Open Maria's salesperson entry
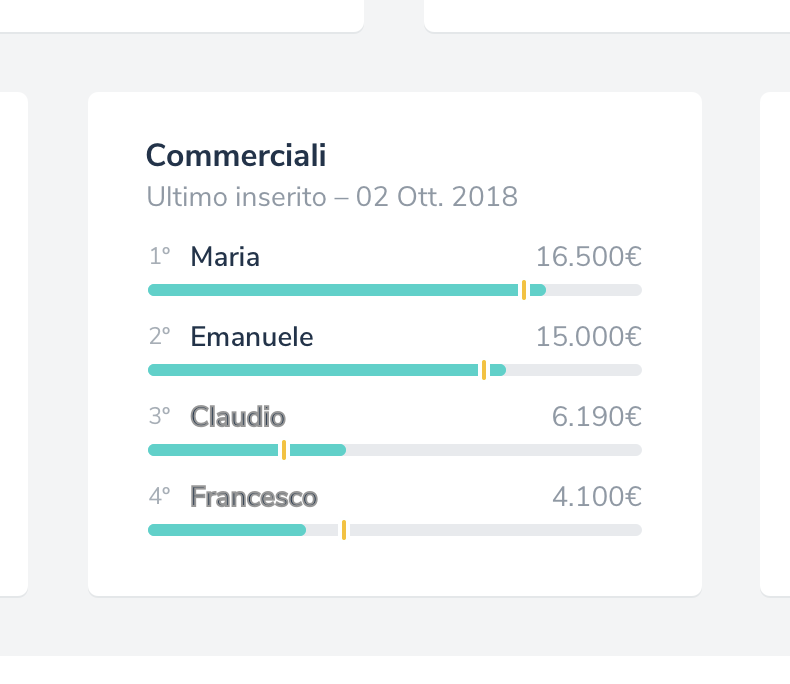Screen dimensions: 790x684 point(225,257)
